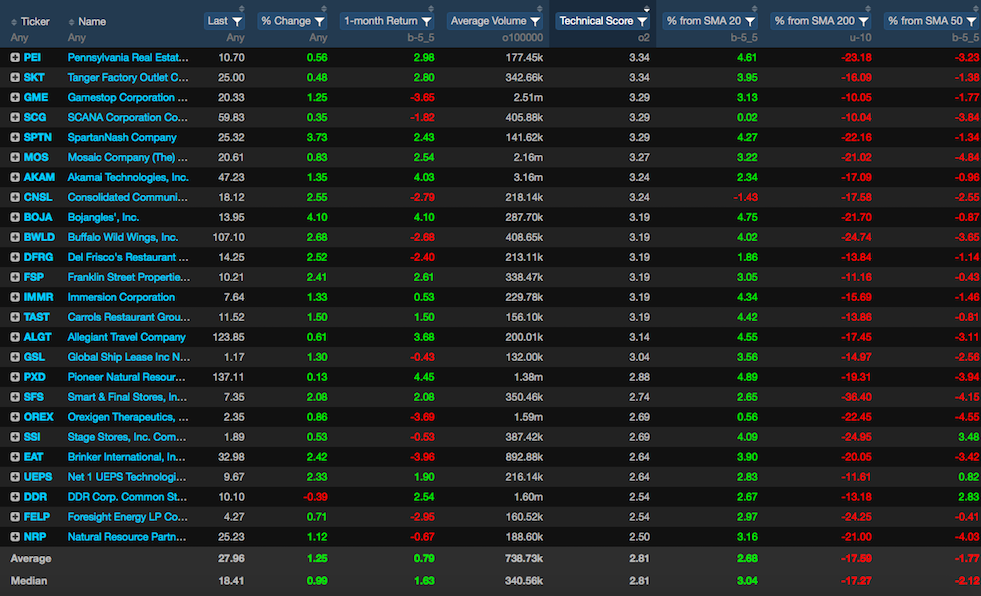Open the GME ticker link
Screen dimensions: 981x596
[x=36, y=98]
